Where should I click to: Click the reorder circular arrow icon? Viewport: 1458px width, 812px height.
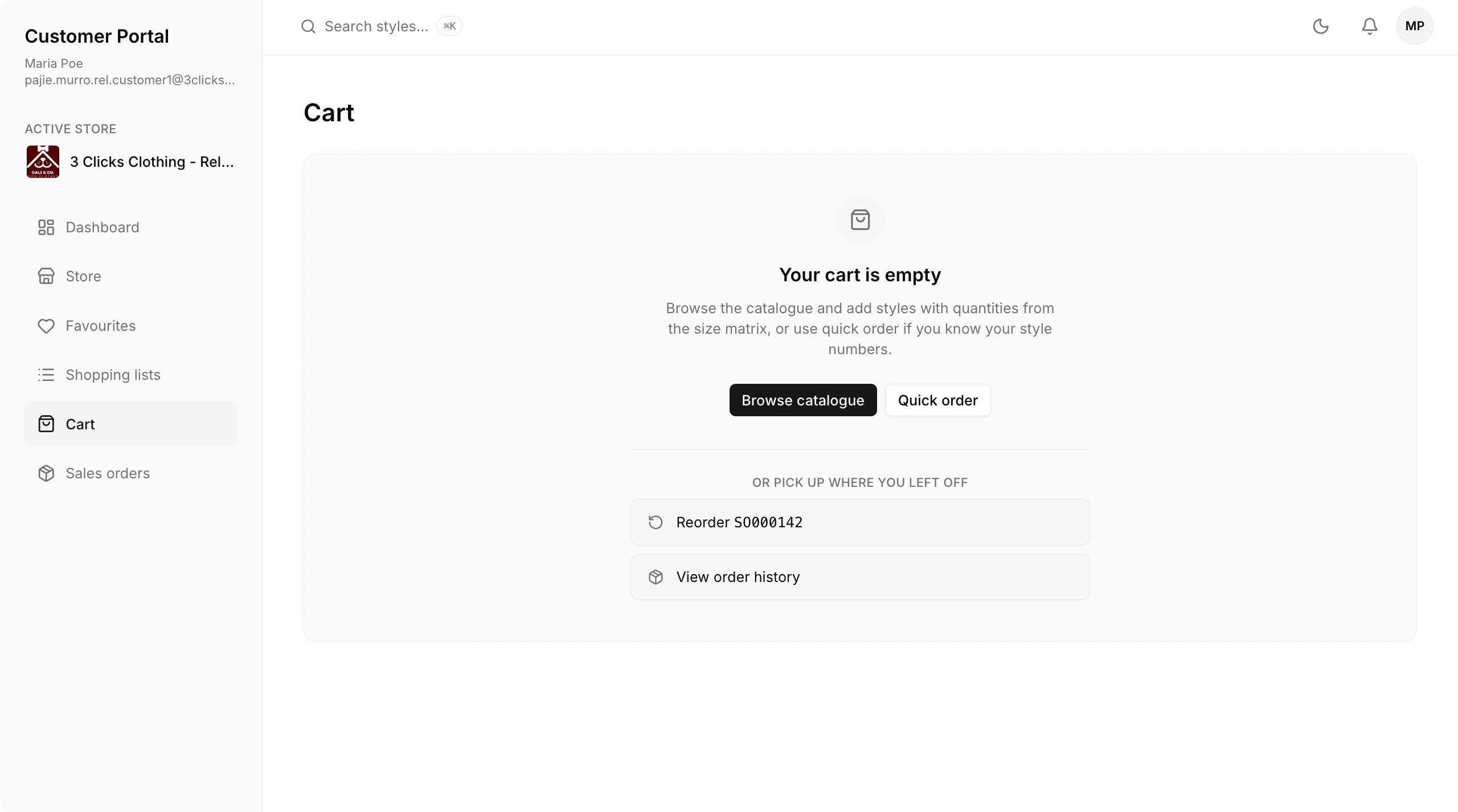coord(656,522)
